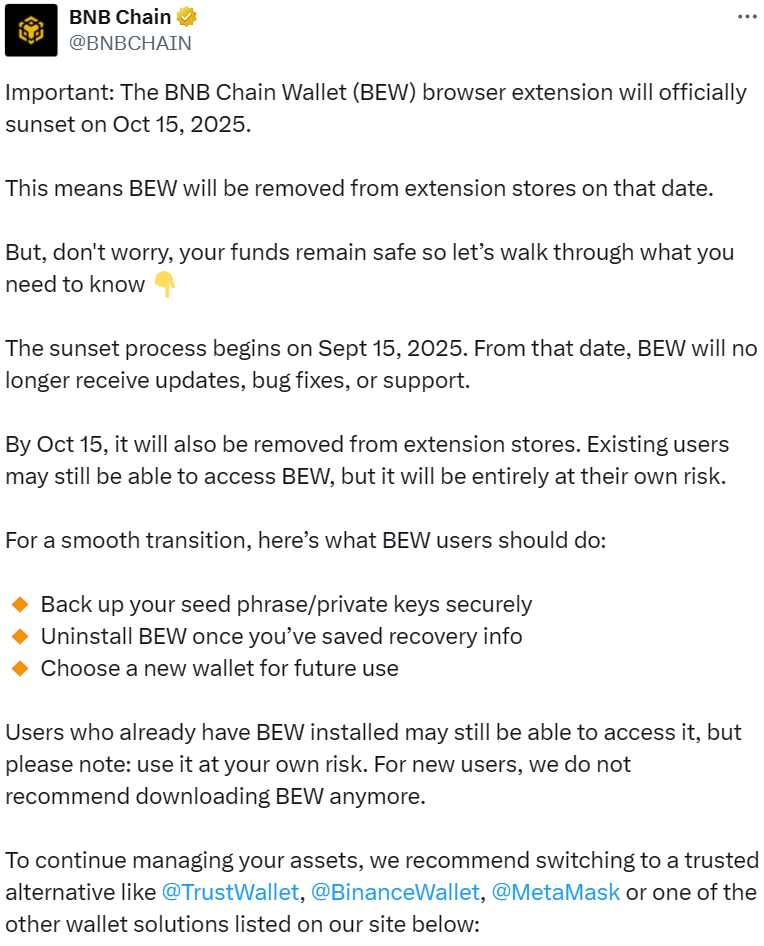Click the orange diamond beside 'Uninstall BEW'
The width and height of the screenshot is (764, 946).
(19, 637)
